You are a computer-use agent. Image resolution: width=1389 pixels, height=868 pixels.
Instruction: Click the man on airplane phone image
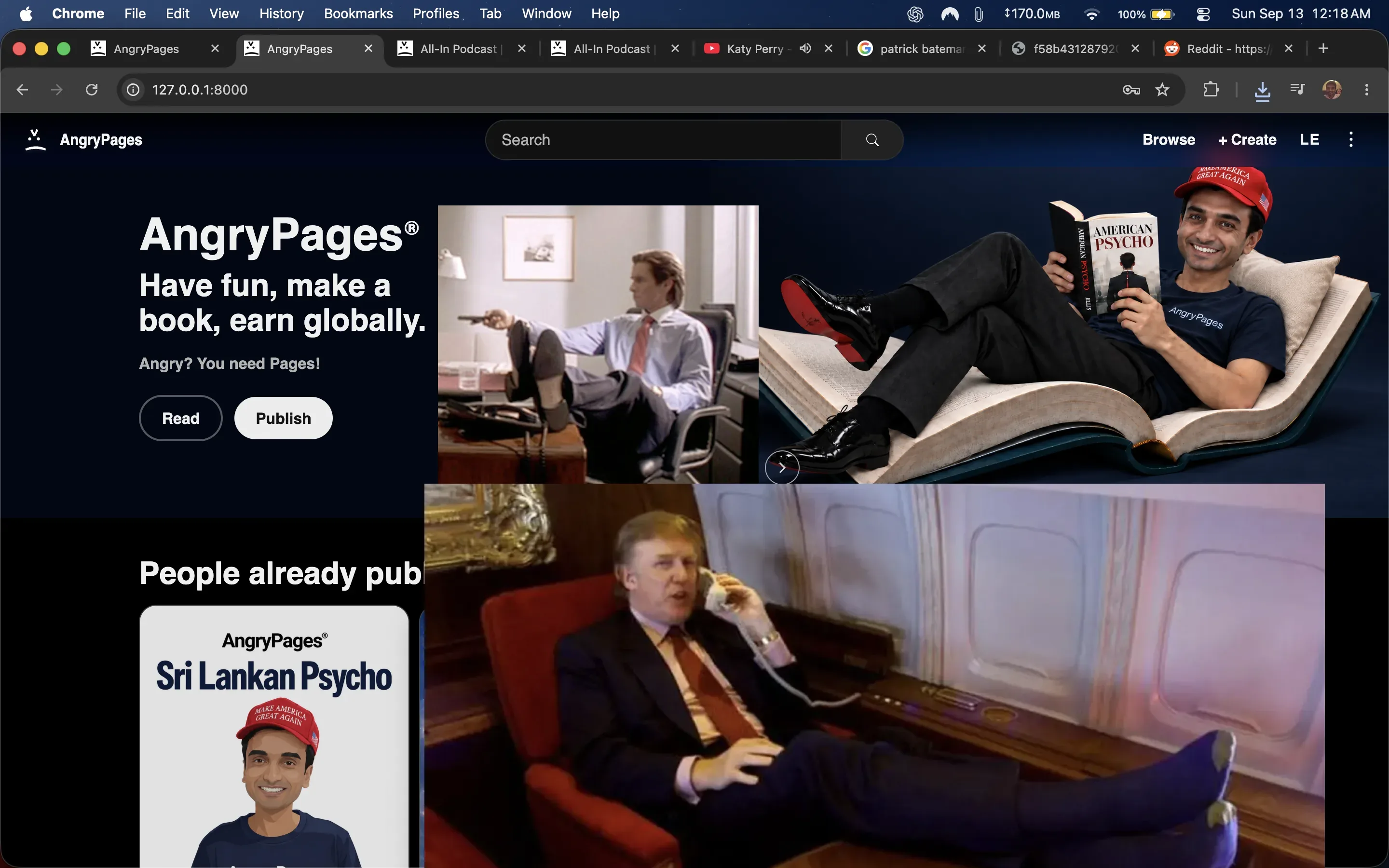[874, 676]
